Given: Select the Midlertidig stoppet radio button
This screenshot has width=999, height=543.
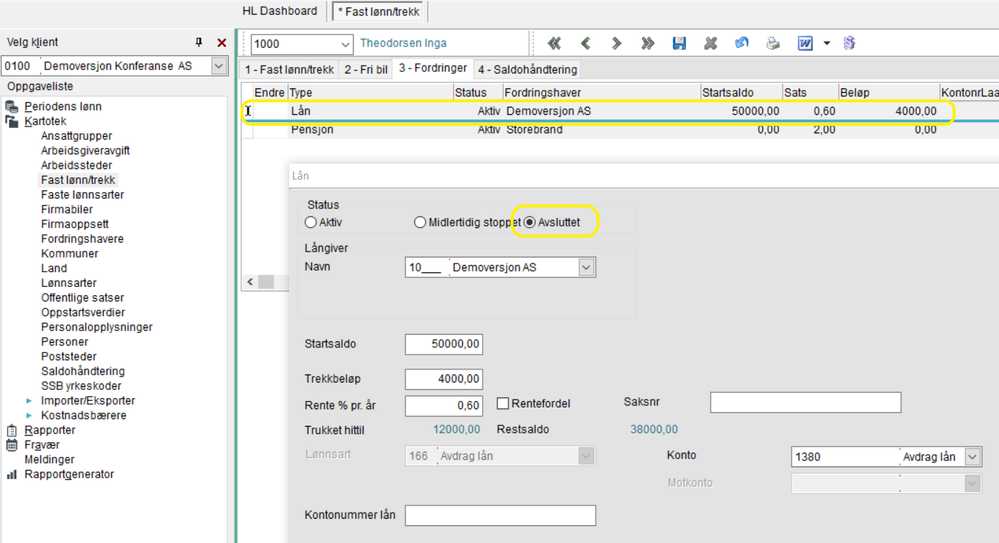Looking at the screenshot, I should point(420,222).
